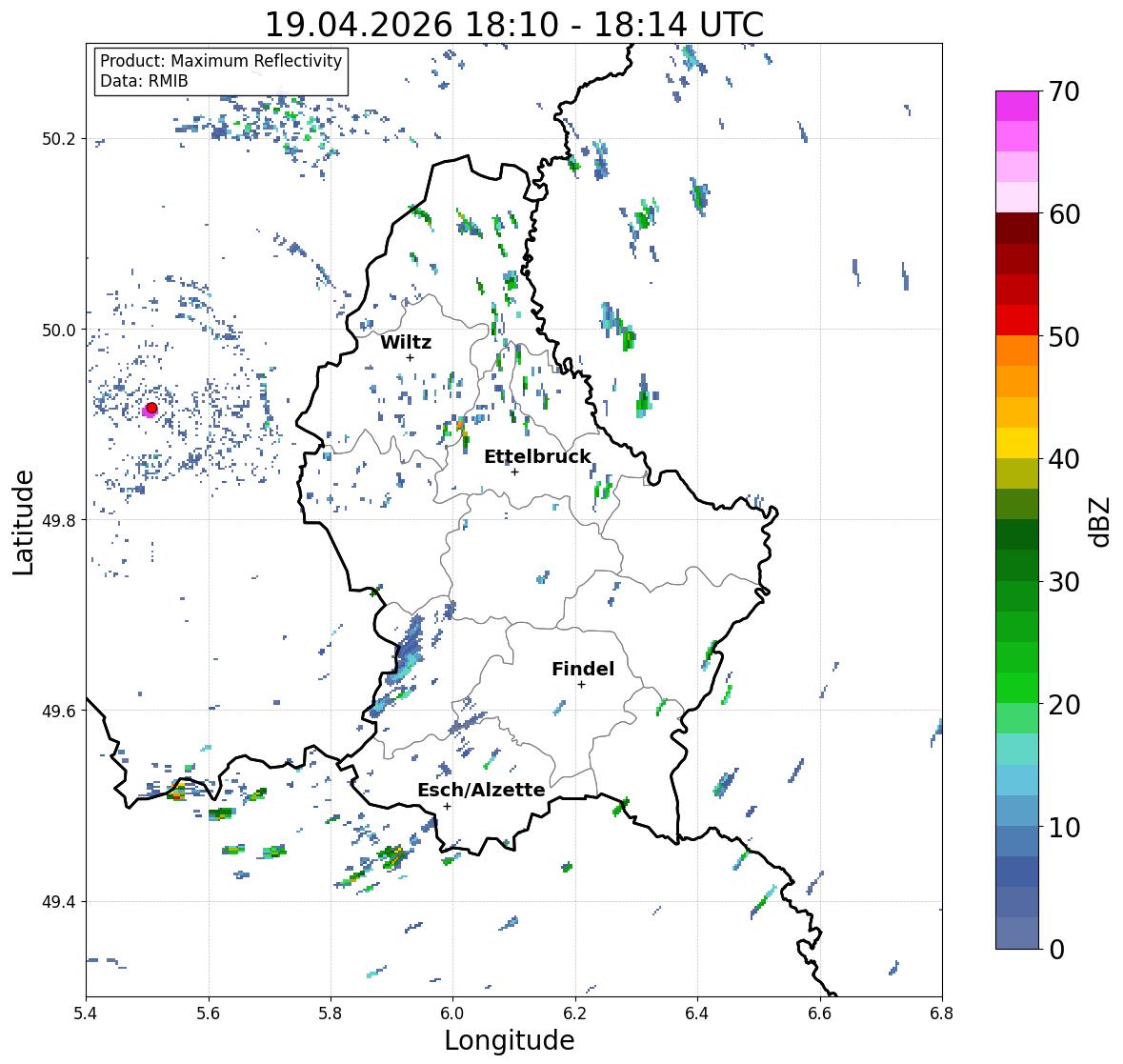Viewport: 1123px width, 1064px height.
Task: Click the Product: Maximum Reflectivity legend box
Action: click(x=221, y=70)
